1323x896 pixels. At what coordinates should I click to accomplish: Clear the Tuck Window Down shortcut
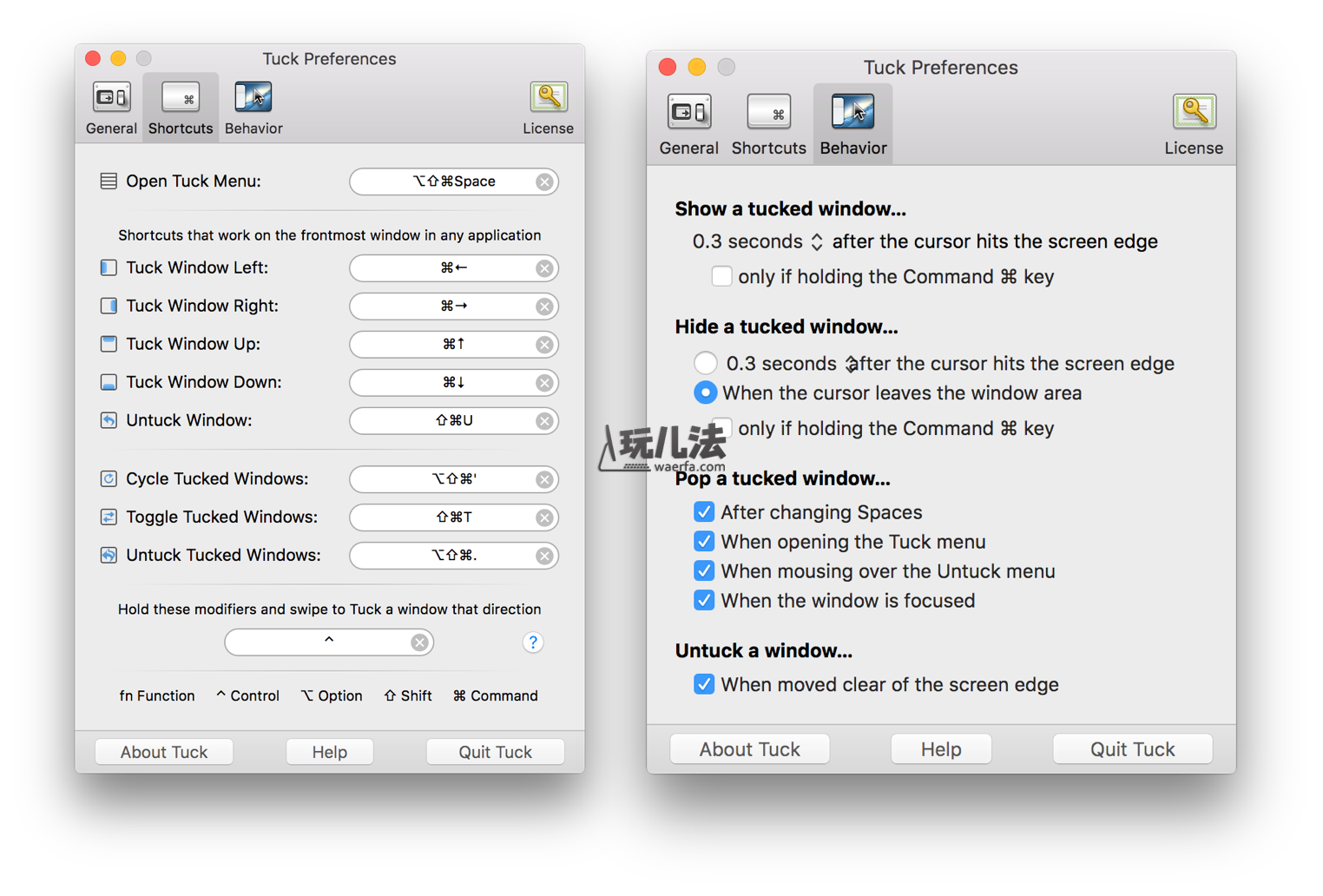(544, 383)
